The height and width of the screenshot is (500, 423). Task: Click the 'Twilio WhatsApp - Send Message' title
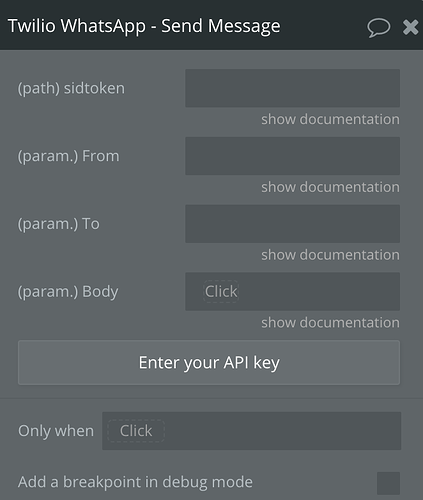click(144, 26)
